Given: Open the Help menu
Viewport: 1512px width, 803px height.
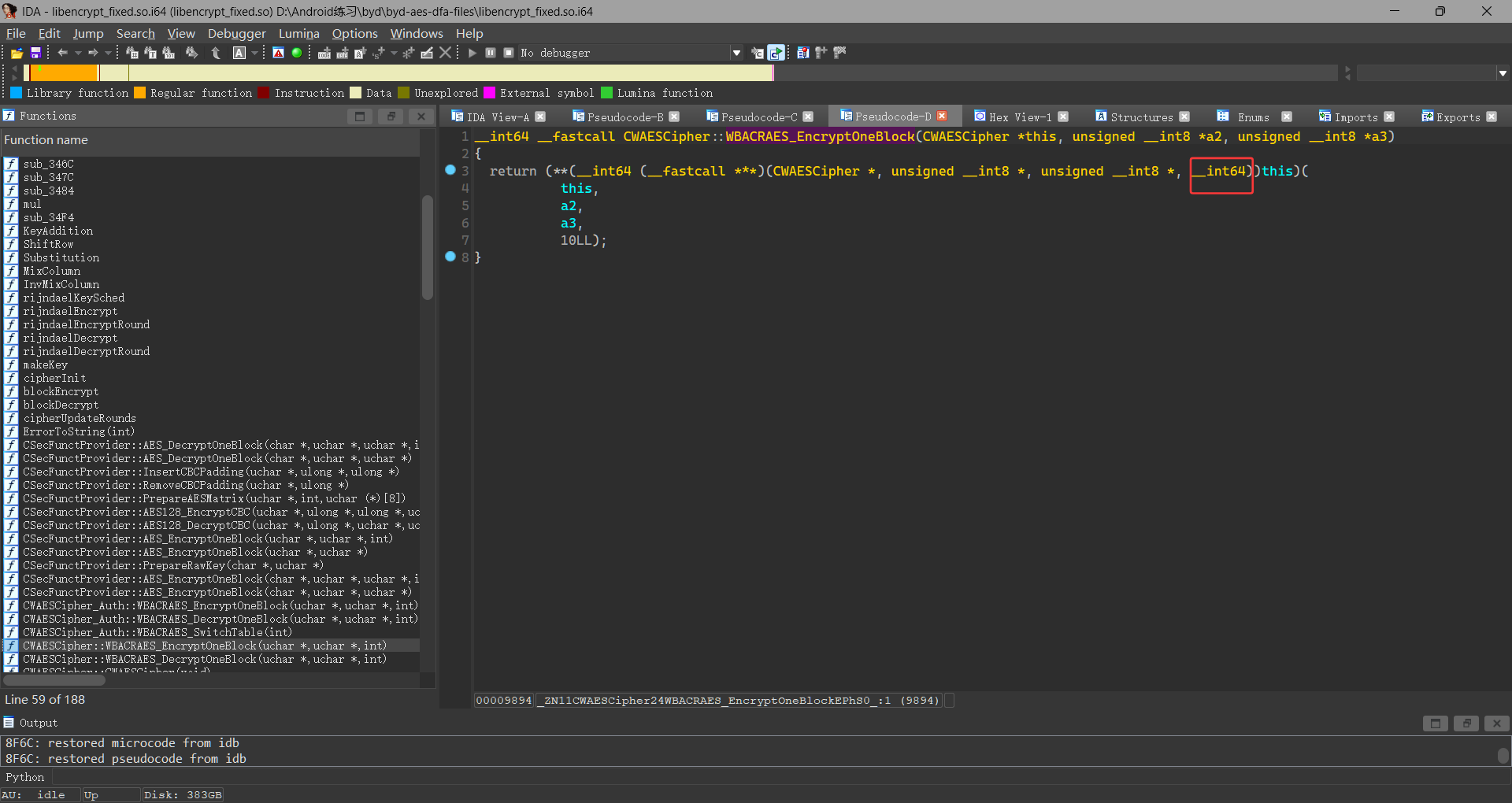Looking at the screenshot, I should coord(469,33).
